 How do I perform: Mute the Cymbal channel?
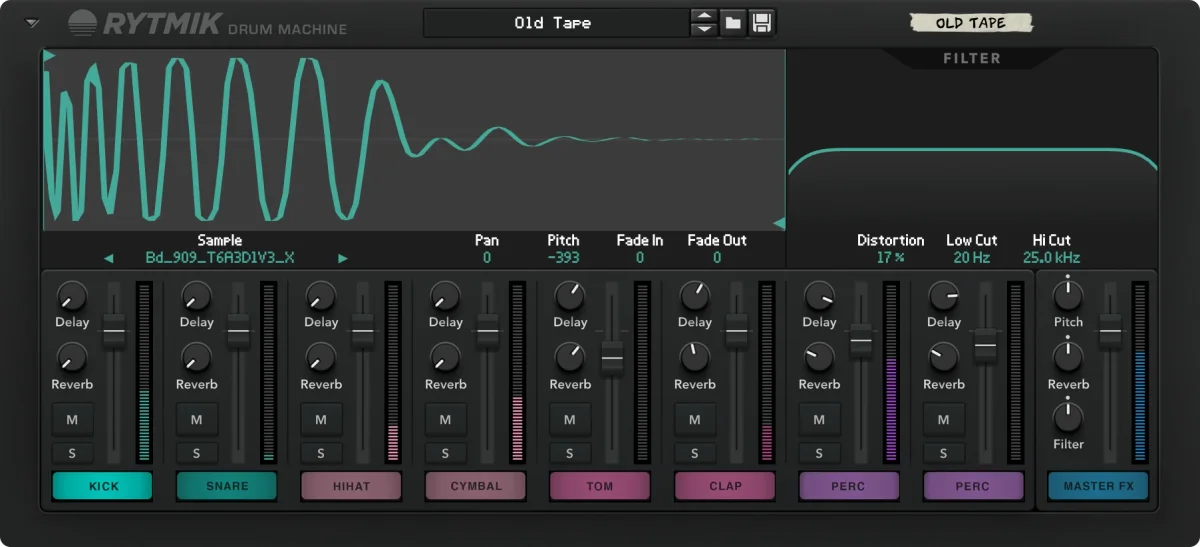click(446, 419)
